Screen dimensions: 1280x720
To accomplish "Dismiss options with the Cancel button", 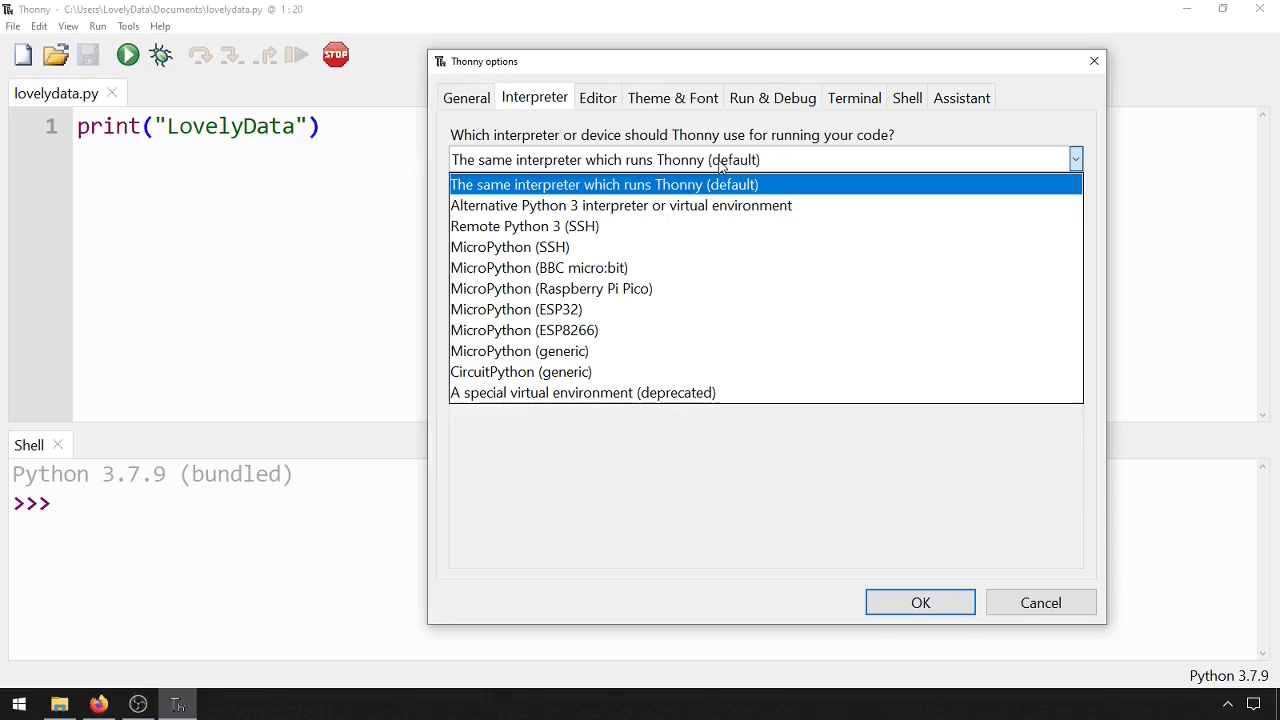I will 1041,603.
